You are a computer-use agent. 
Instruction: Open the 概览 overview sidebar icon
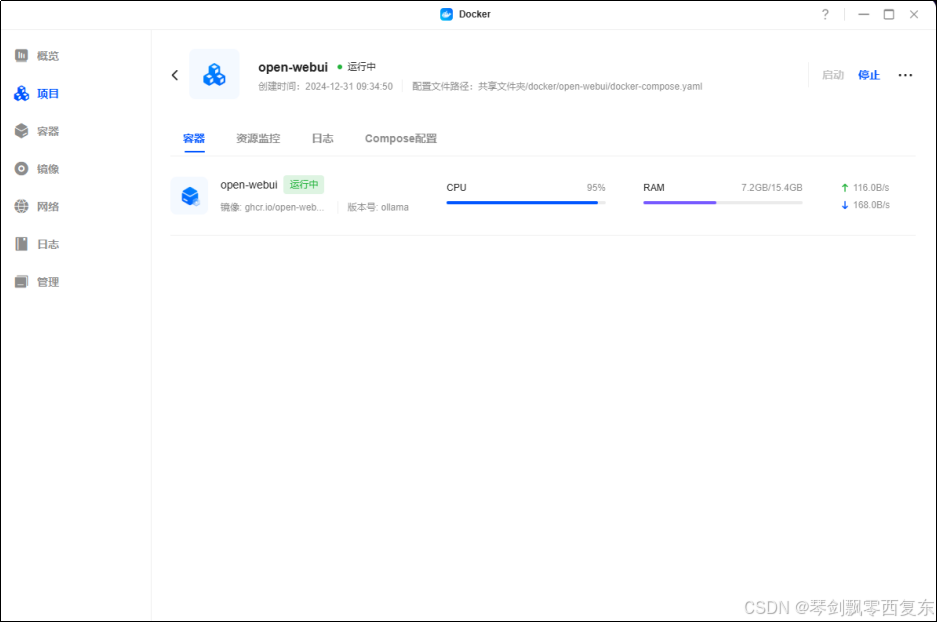[22, 56]
